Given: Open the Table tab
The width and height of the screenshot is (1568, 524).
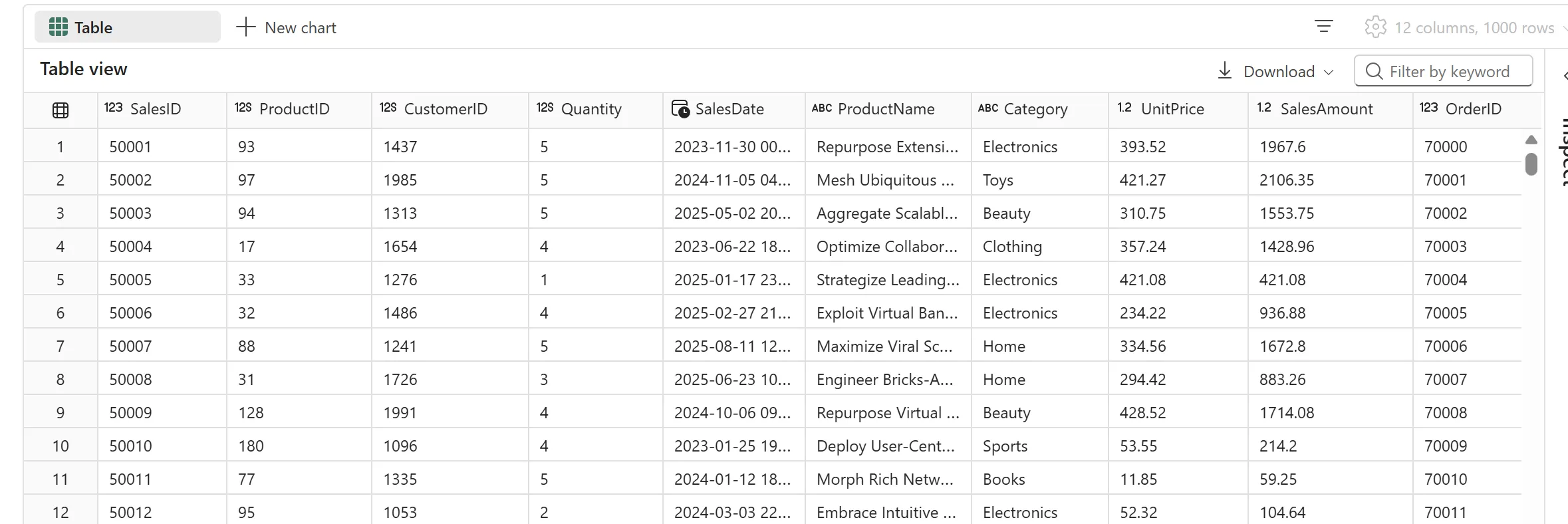Looking at the screenshot, I should click(127, 27).
